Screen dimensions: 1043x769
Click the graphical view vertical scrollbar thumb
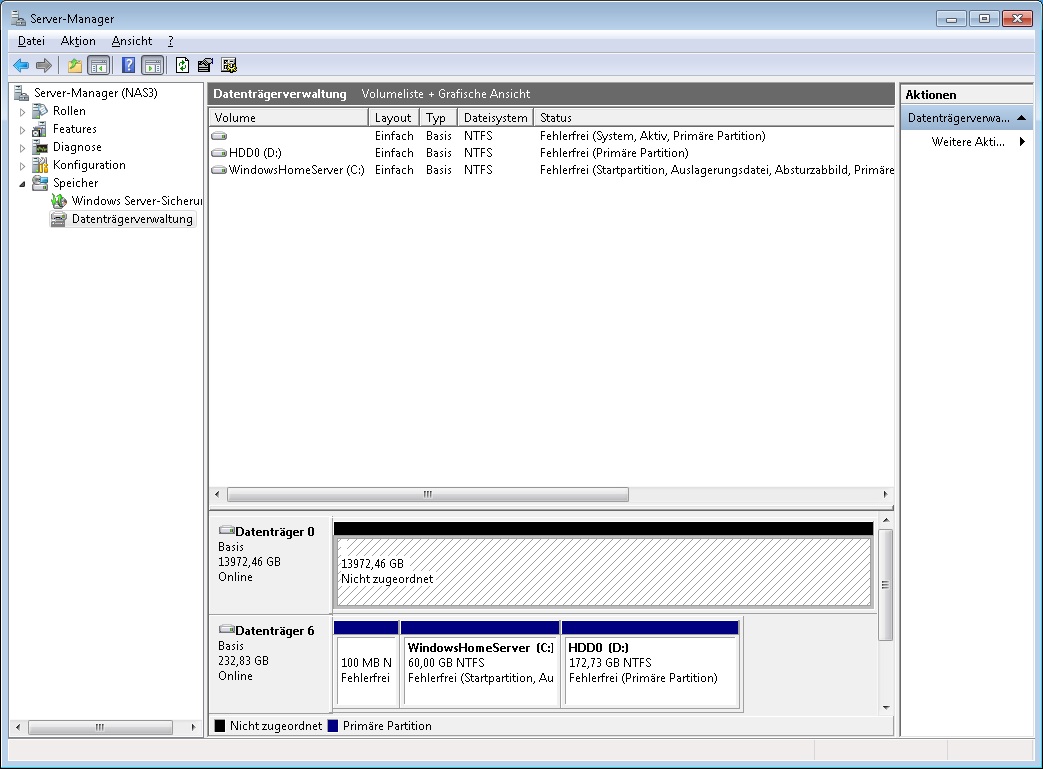pyautogui.click(x=885, y=585)
